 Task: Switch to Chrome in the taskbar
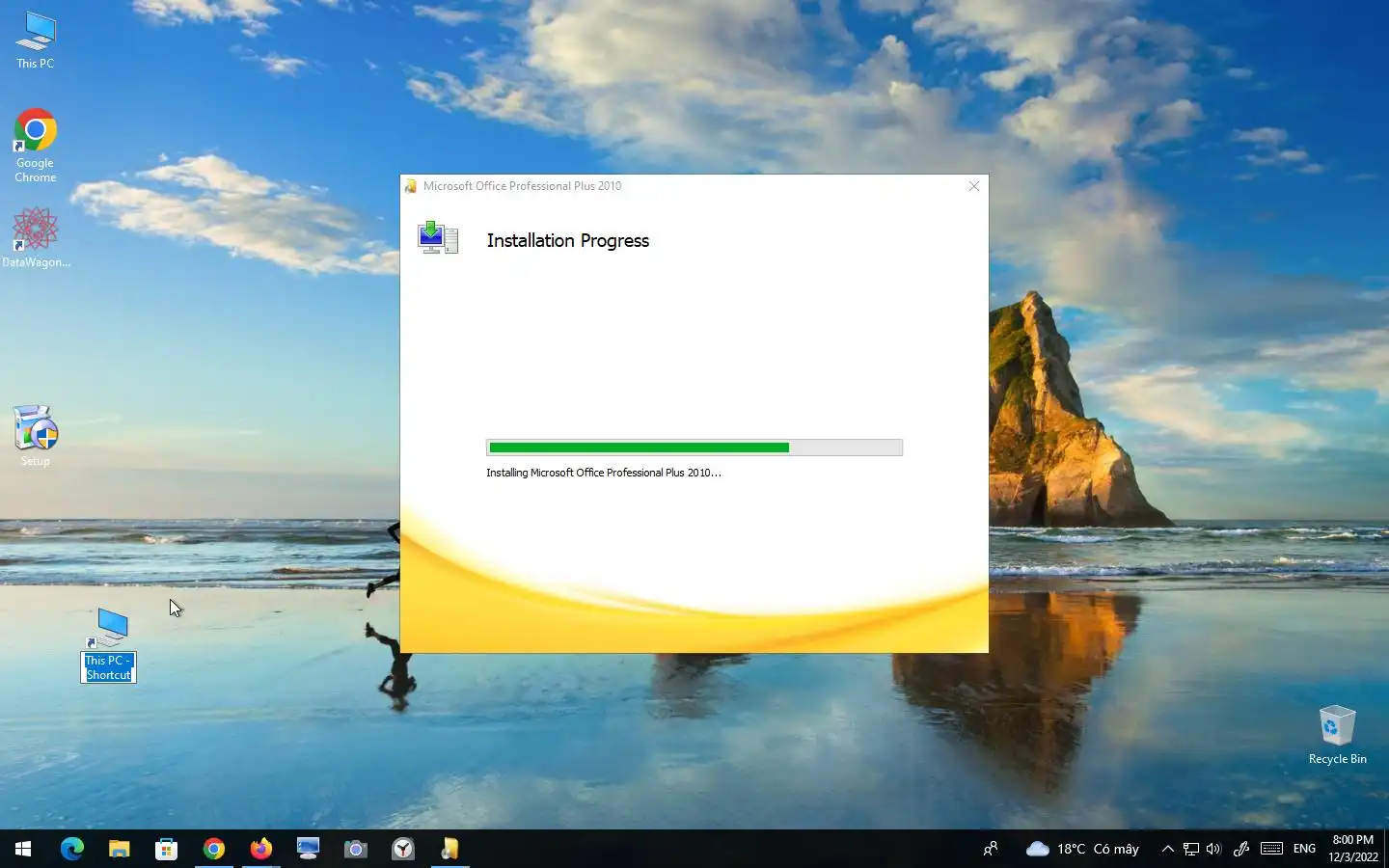[x=213, y=849]
